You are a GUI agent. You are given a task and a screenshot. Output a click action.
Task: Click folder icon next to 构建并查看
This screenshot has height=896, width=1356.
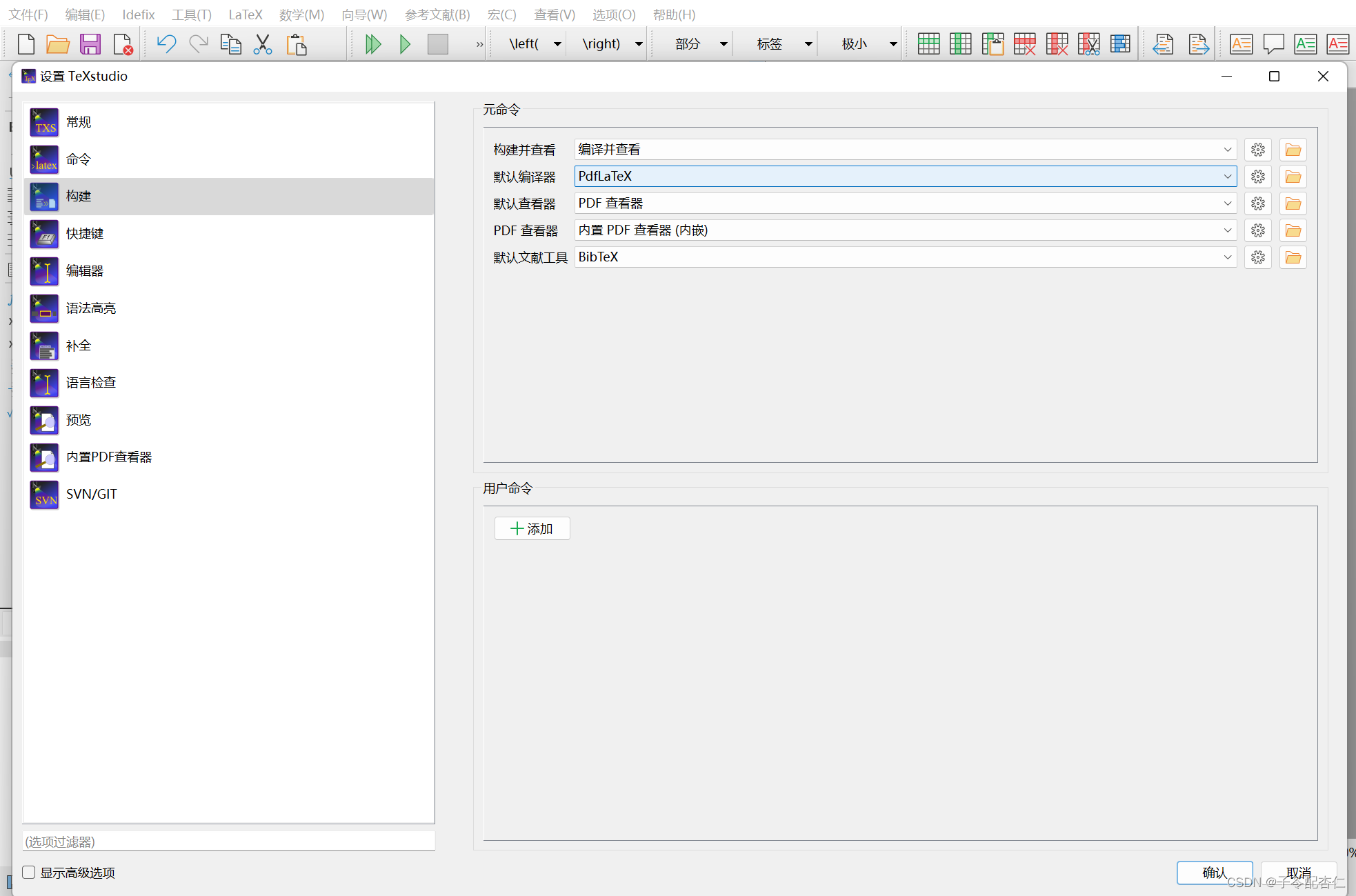[1293, 150]
